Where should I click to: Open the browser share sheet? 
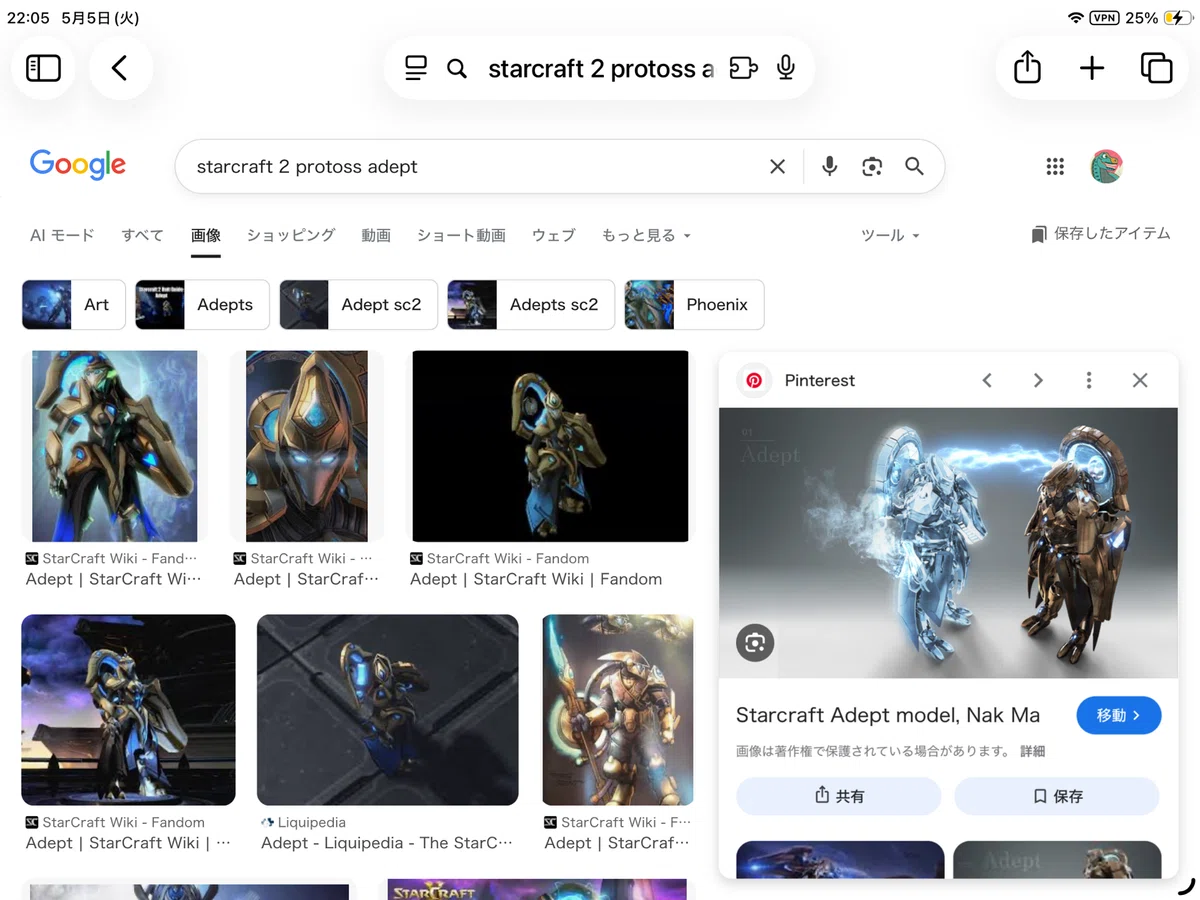pyautogui.click(x=1027, y=68)
